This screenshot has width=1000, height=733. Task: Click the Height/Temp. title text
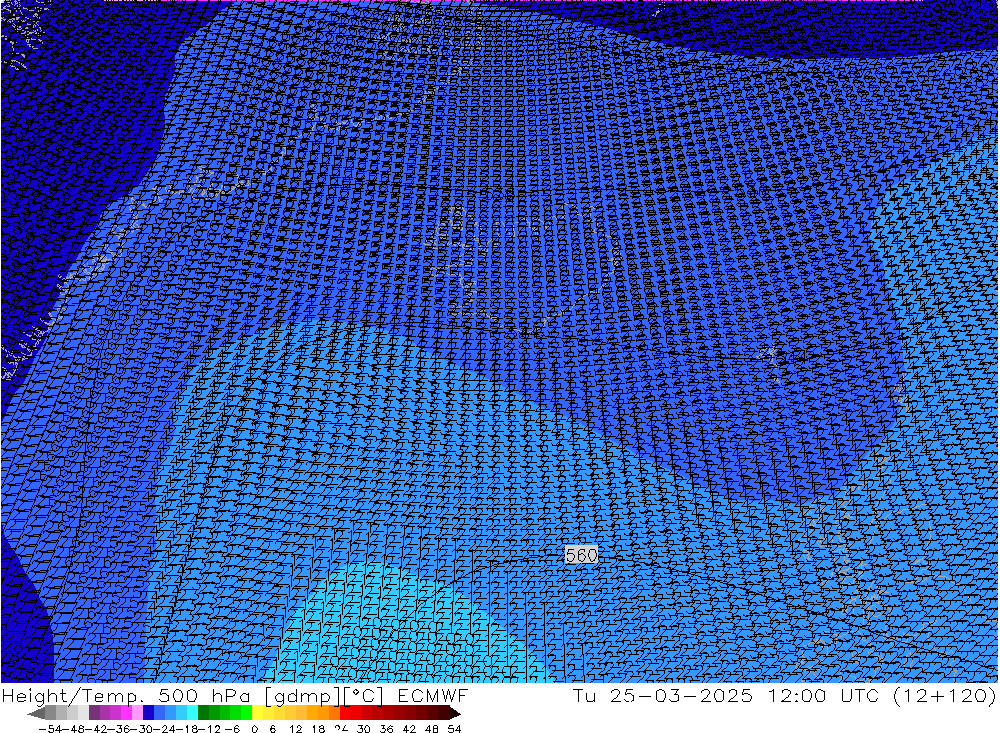click(72, 696)
